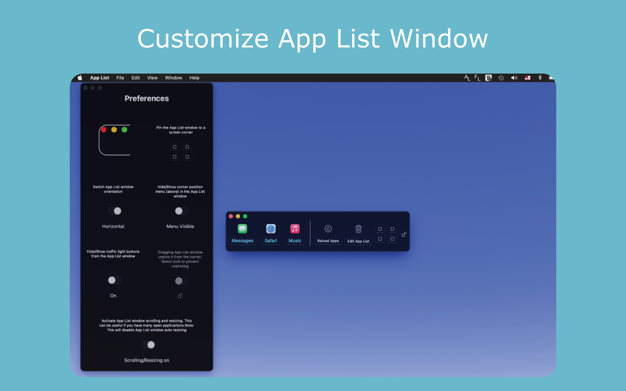Click the padlock icon under lock toggle in Preferences
Viewport: 626px width, 391px height.
(180, 296)
